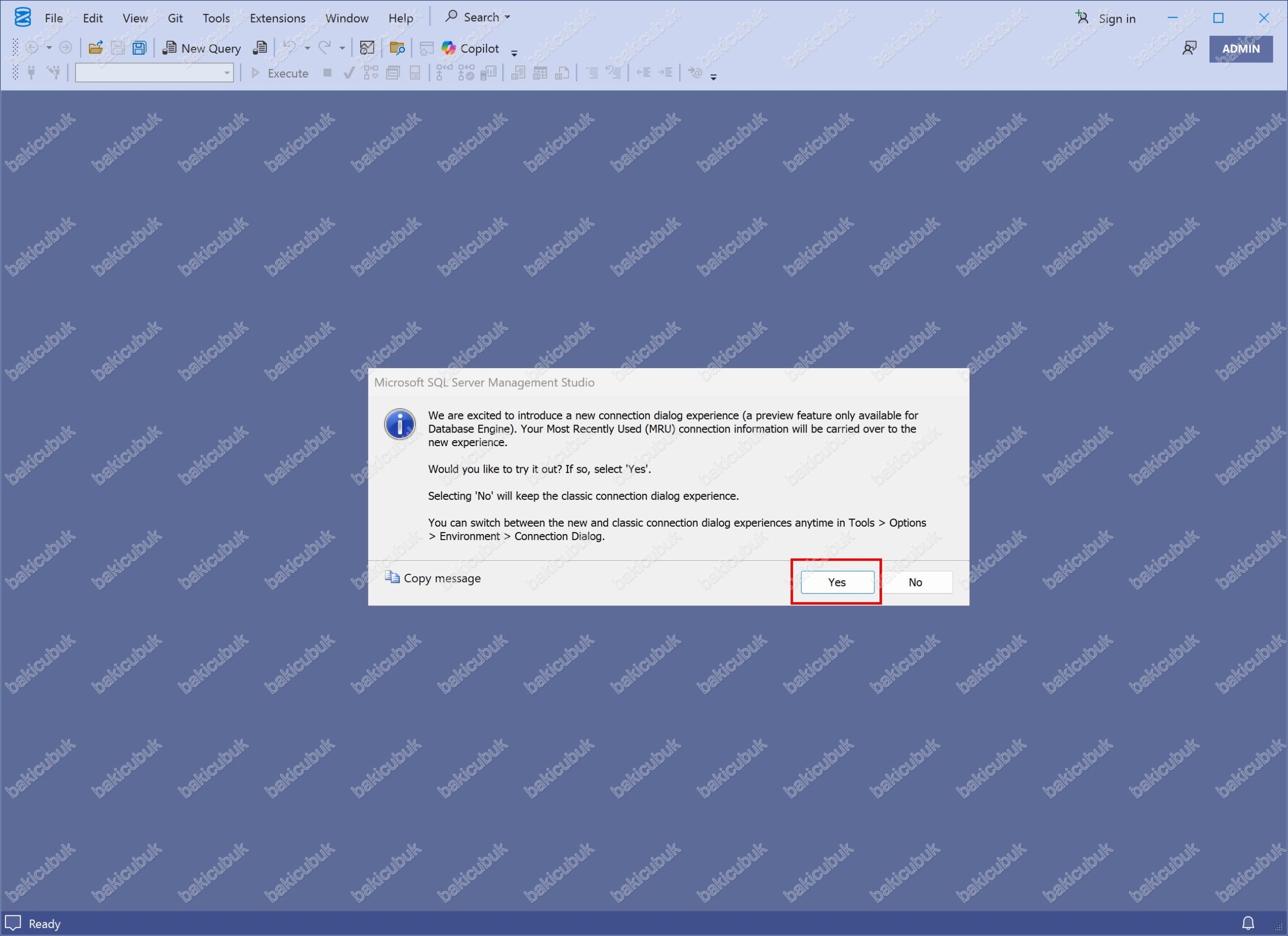The image size is (1288, 936).
Task: Click the Decrease Indent icon
Action: (643, 72)
